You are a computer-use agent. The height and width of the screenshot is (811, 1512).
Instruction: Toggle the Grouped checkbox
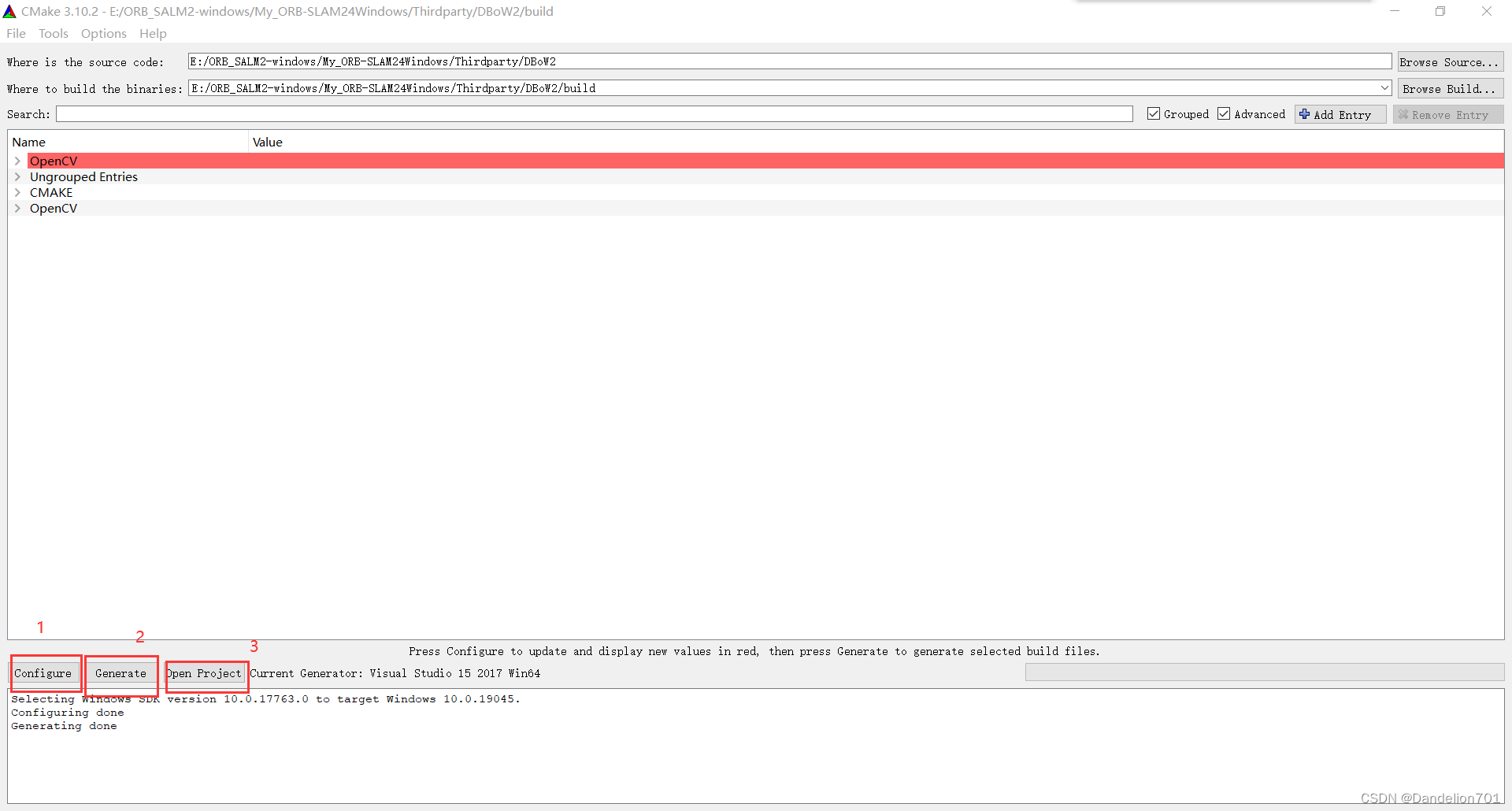(x=1153, y=113)
